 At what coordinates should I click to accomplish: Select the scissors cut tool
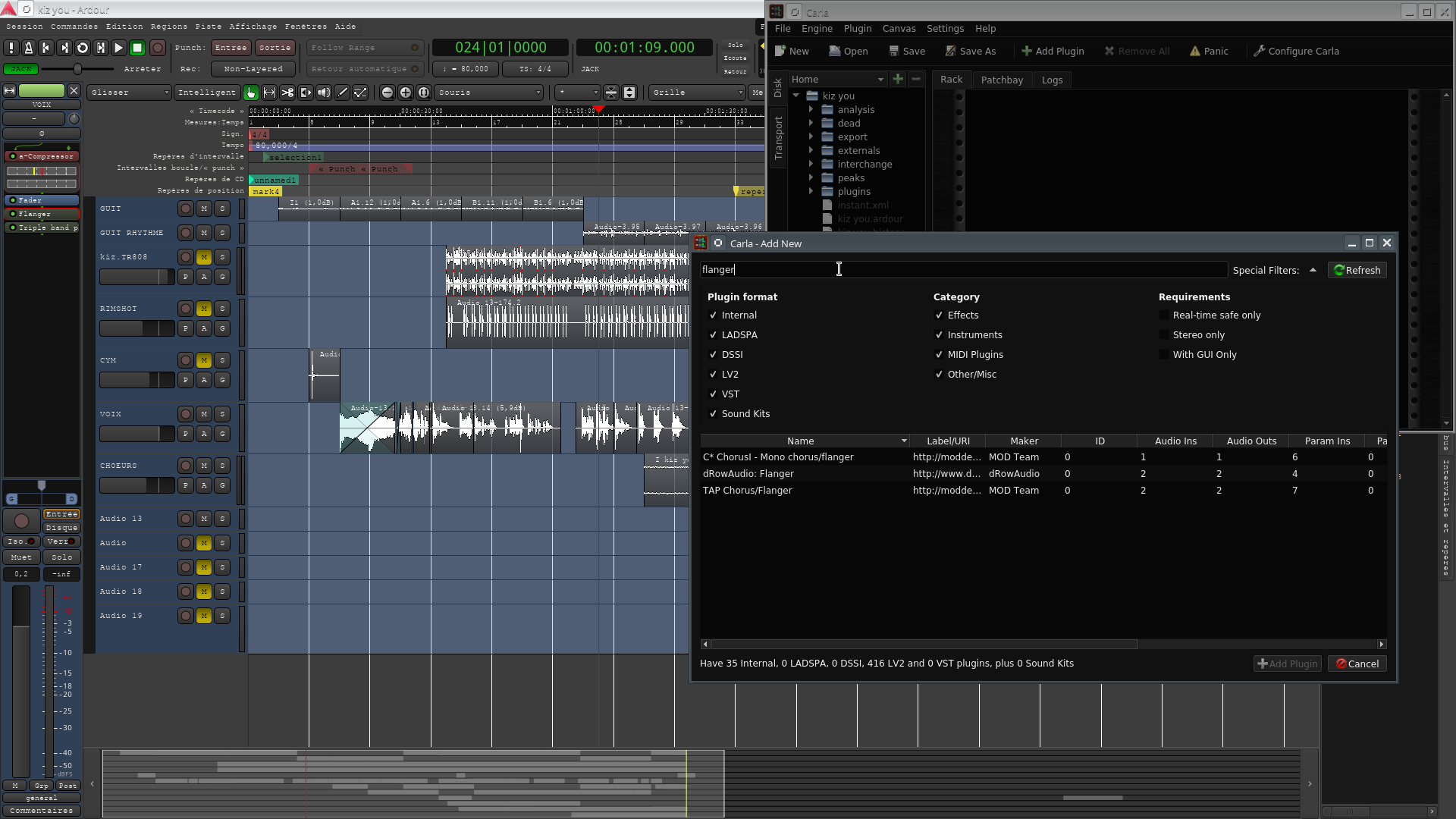tap(287, 93)
